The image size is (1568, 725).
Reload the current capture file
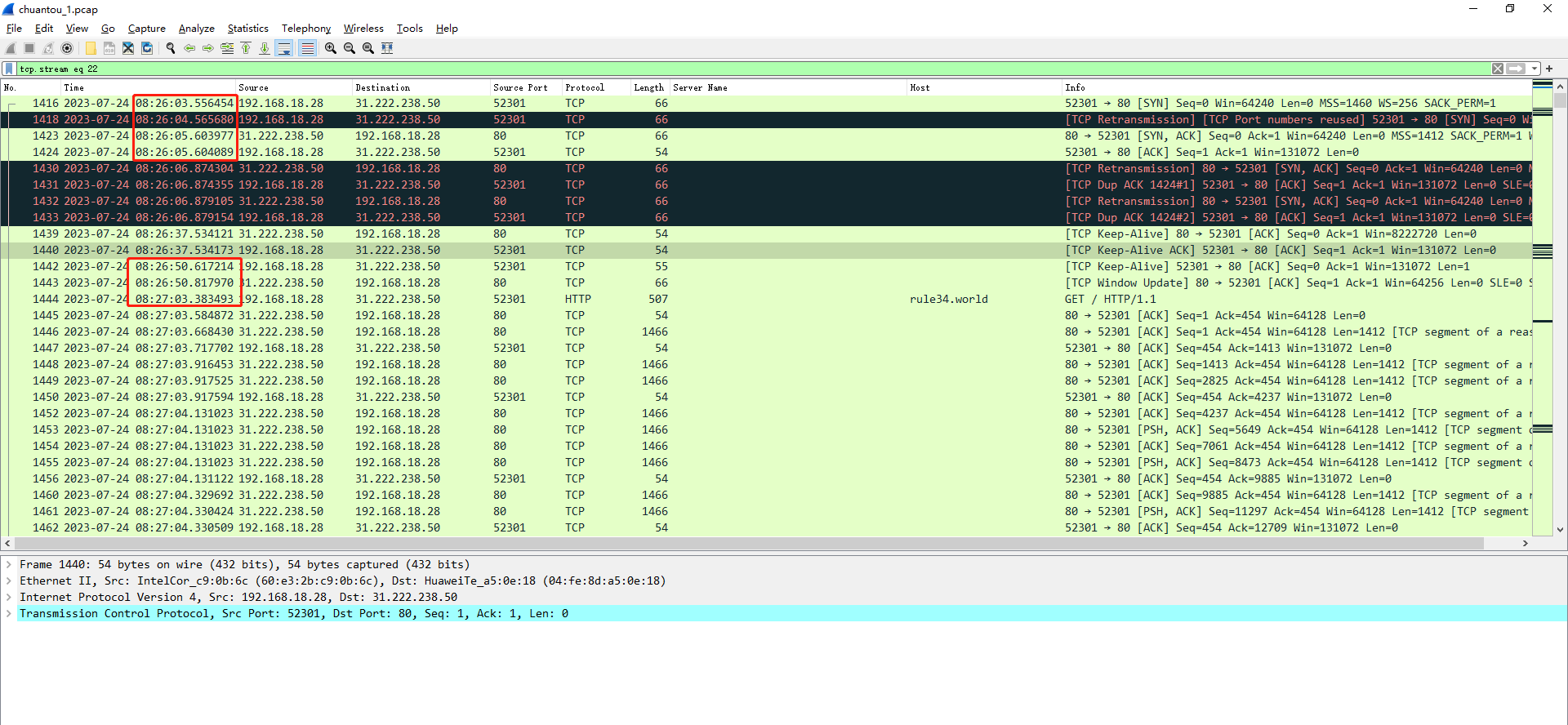coord(147,48)
